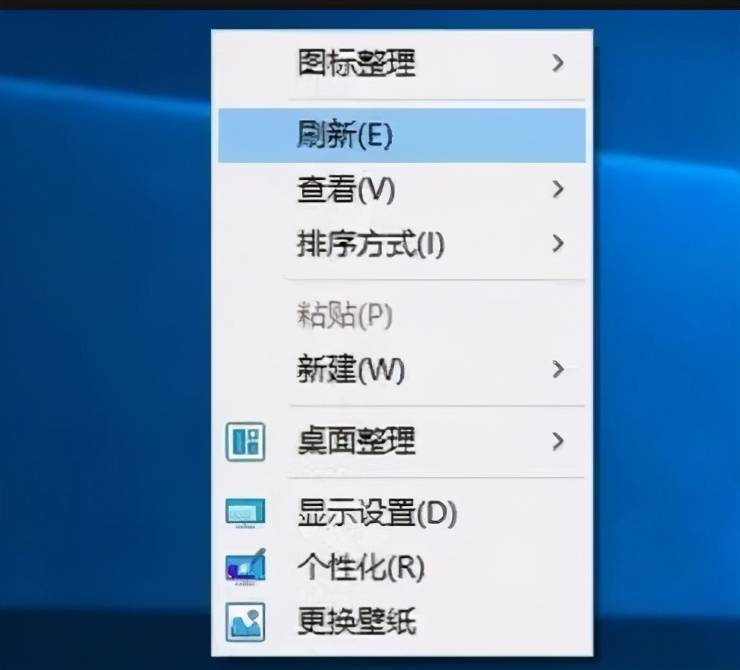Open the 排序方式(I) menu entry

point(402,244)
